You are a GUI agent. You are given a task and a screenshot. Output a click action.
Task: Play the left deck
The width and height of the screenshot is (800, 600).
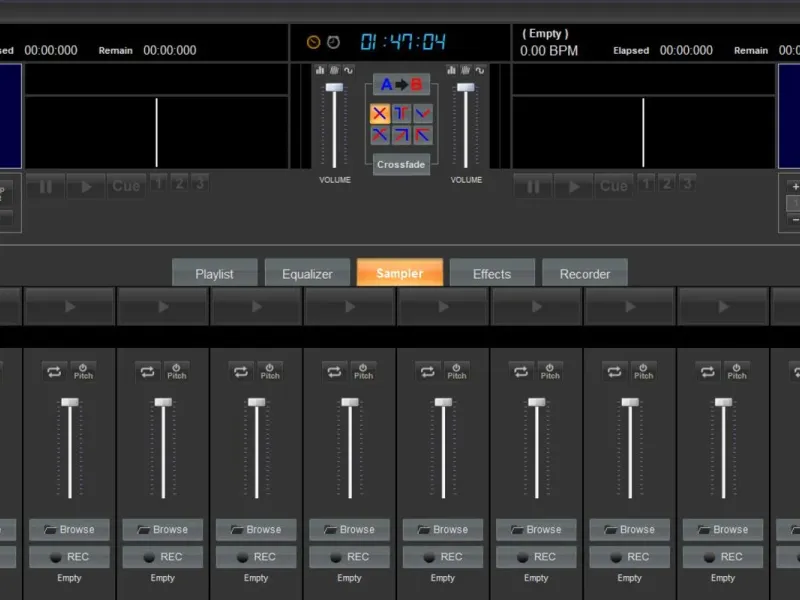[x=86, y=187]
